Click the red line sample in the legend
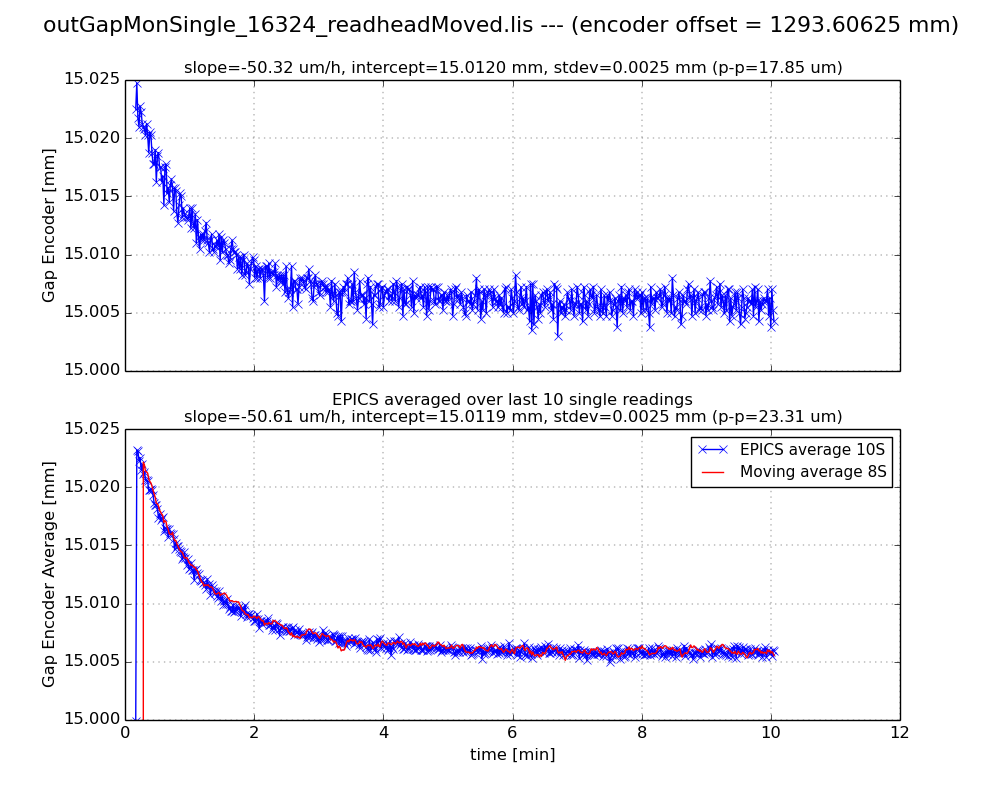 [x=715, y=471]
